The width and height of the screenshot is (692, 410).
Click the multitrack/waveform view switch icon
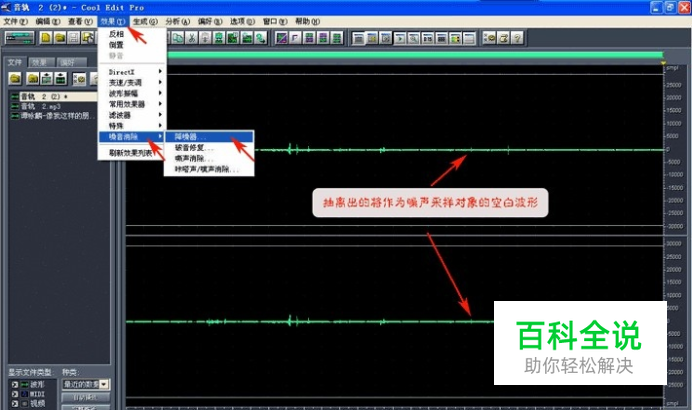(x=19, y=38)
